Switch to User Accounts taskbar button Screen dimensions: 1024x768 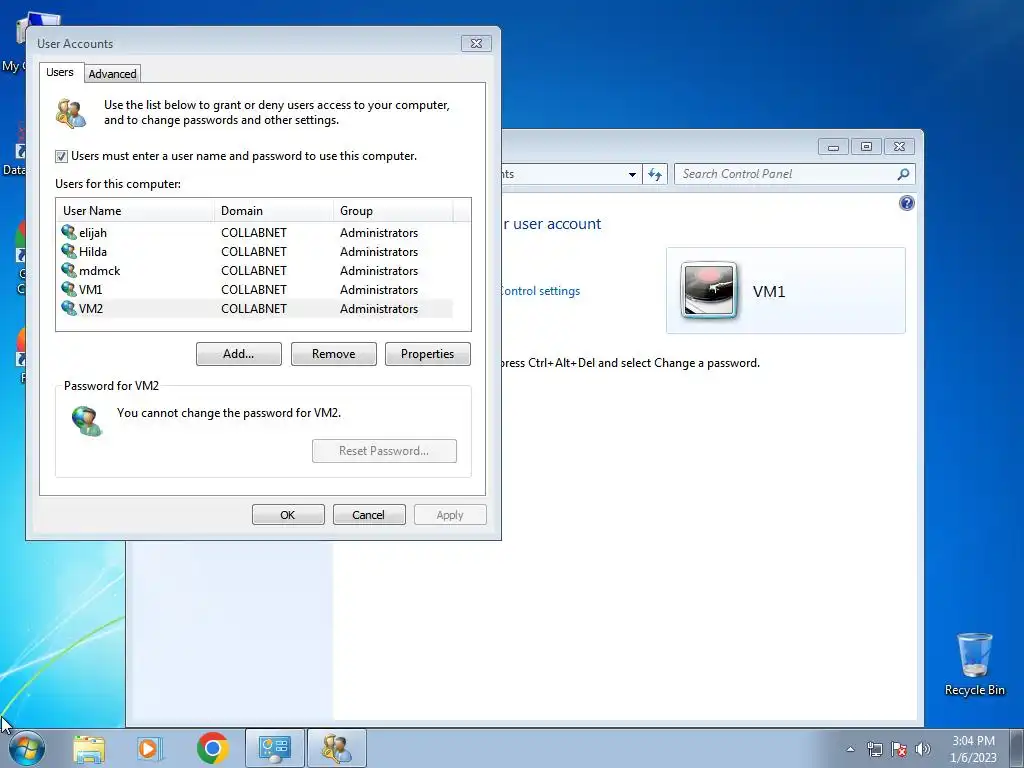(337, 748)
